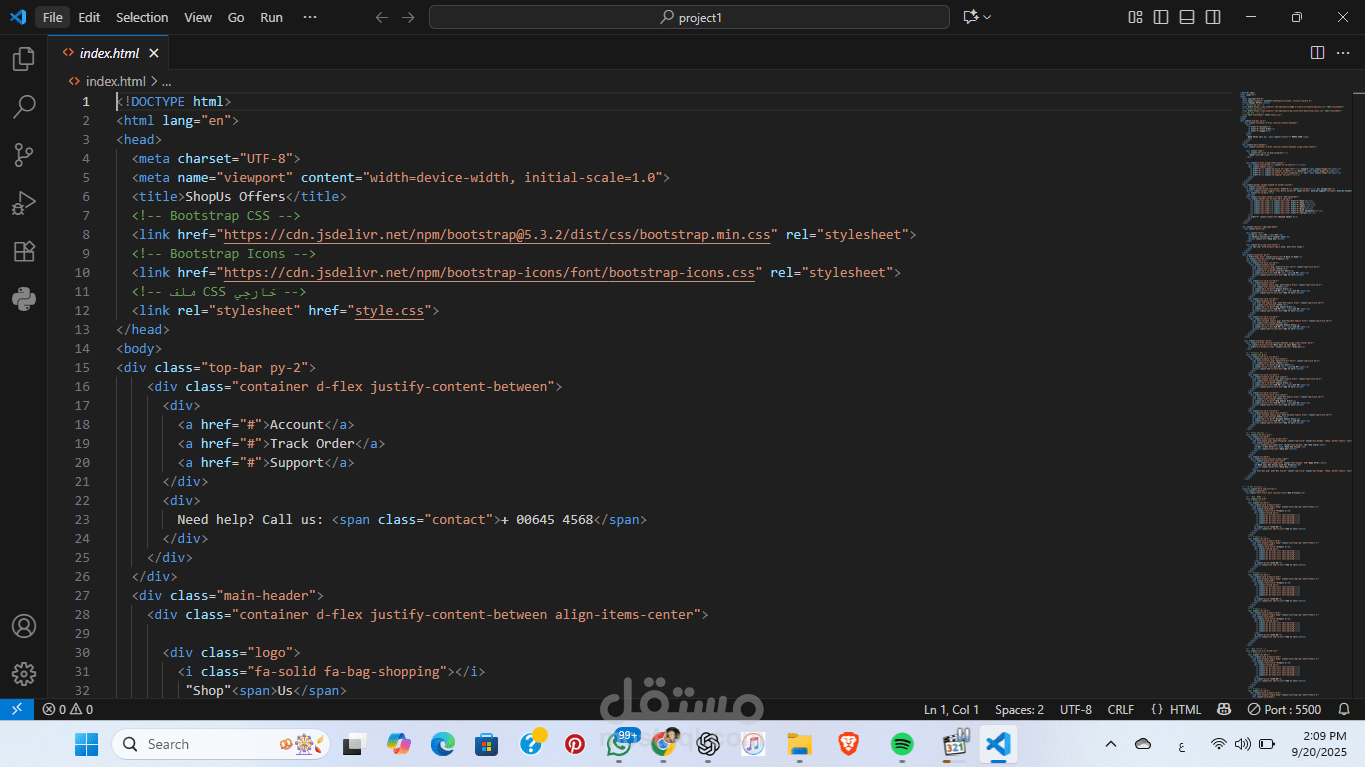Open the notifications bell in status bar
Viewport: 1365px width, 767px height.
[x=1343, y=709]
